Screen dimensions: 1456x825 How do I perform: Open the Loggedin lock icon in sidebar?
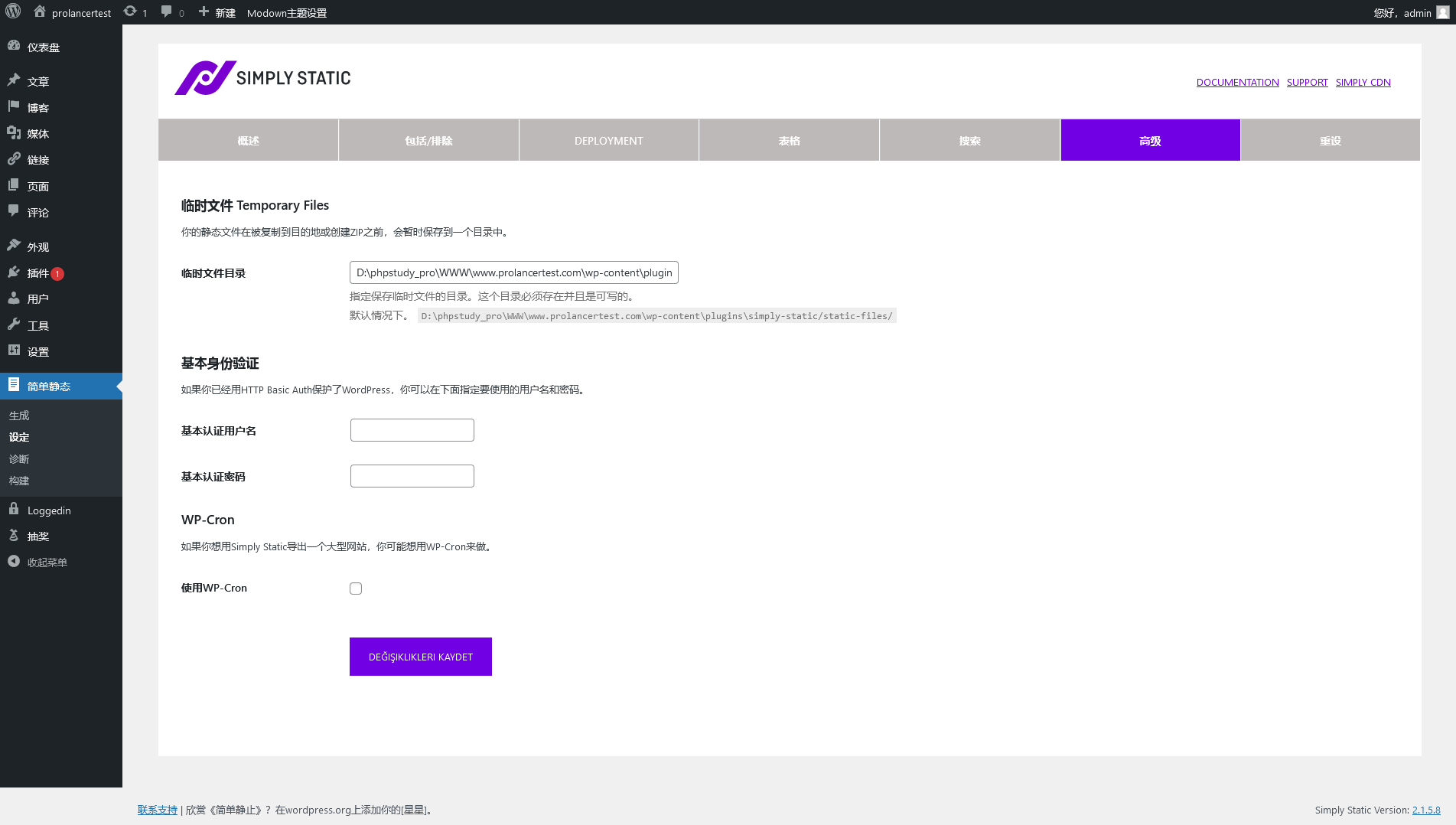14,510
